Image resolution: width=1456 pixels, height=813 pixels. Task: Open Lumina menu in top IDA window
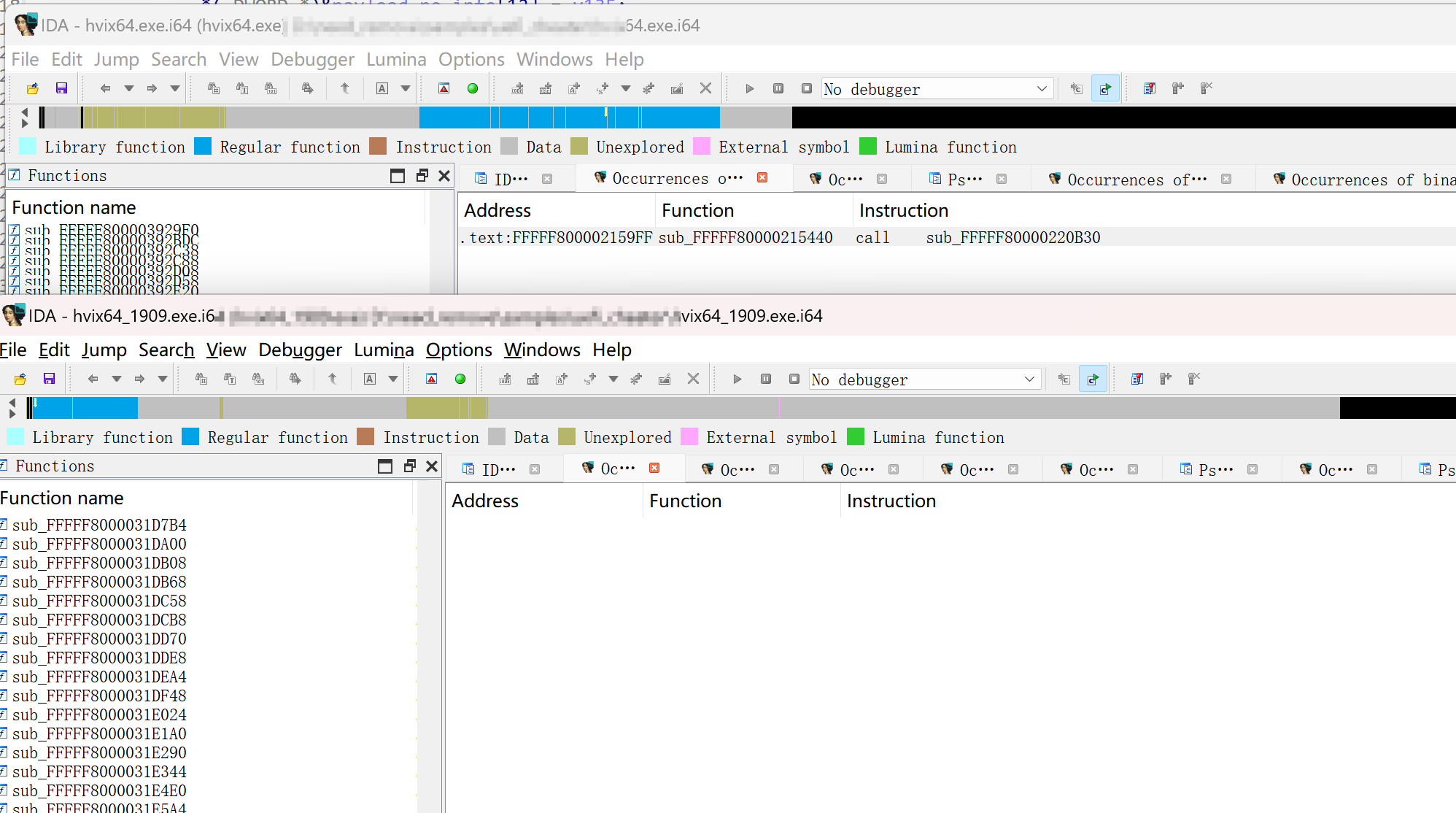point(396,59)
